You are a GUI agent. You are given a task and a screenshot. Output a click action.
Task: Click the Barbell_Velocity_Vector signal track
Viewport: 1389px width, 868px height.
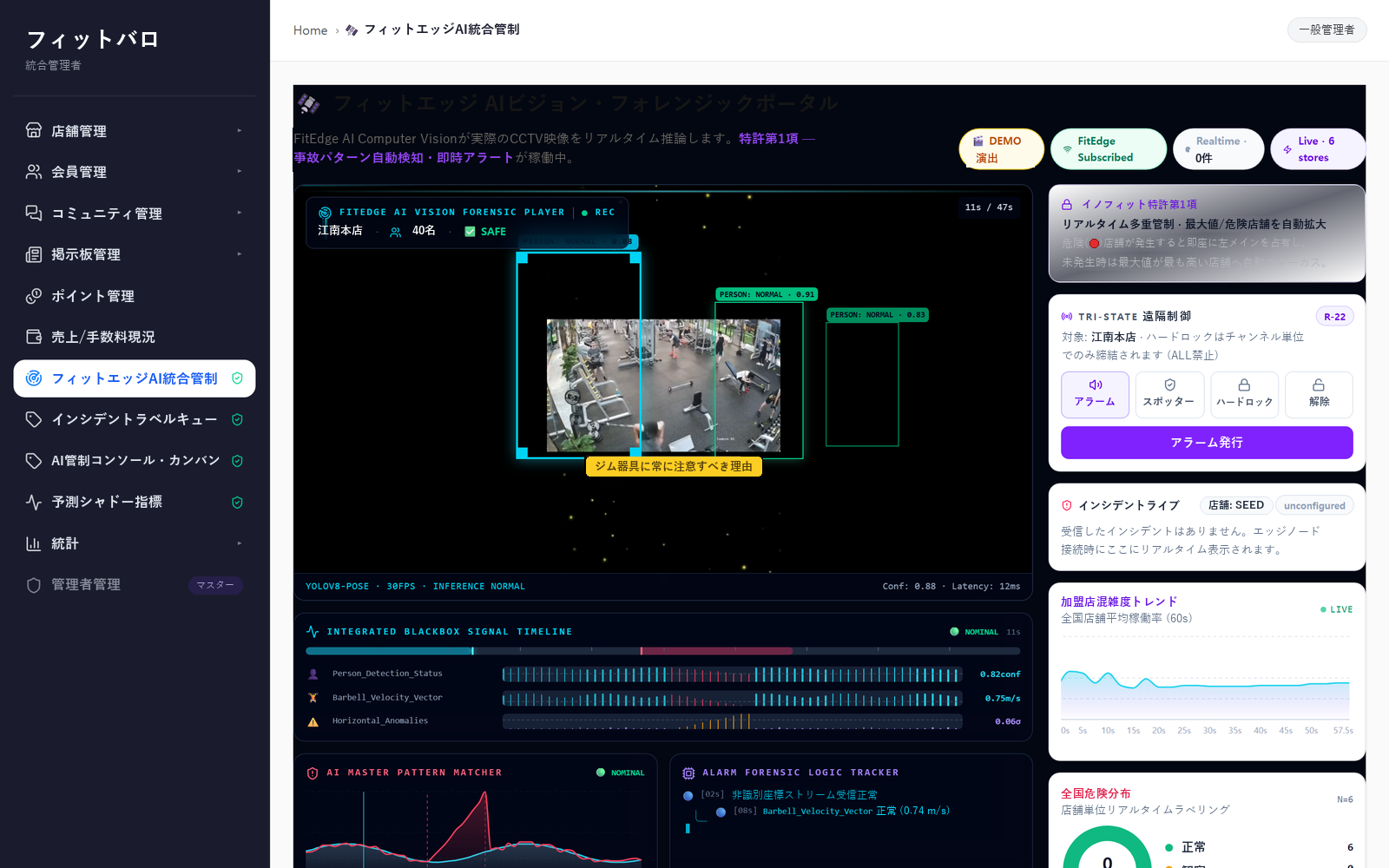732,699
